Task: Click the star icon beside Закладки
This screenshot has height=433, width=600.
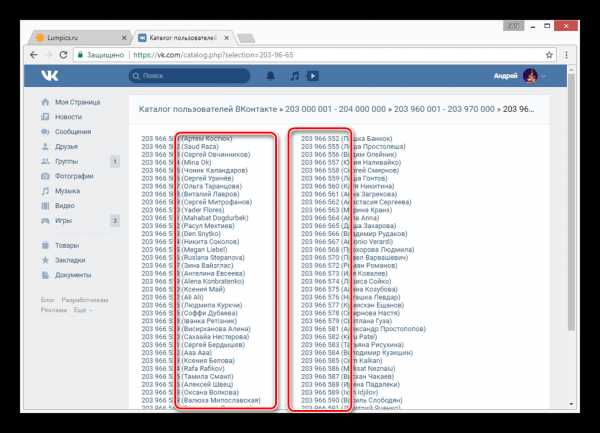Action: click(45, 260)
